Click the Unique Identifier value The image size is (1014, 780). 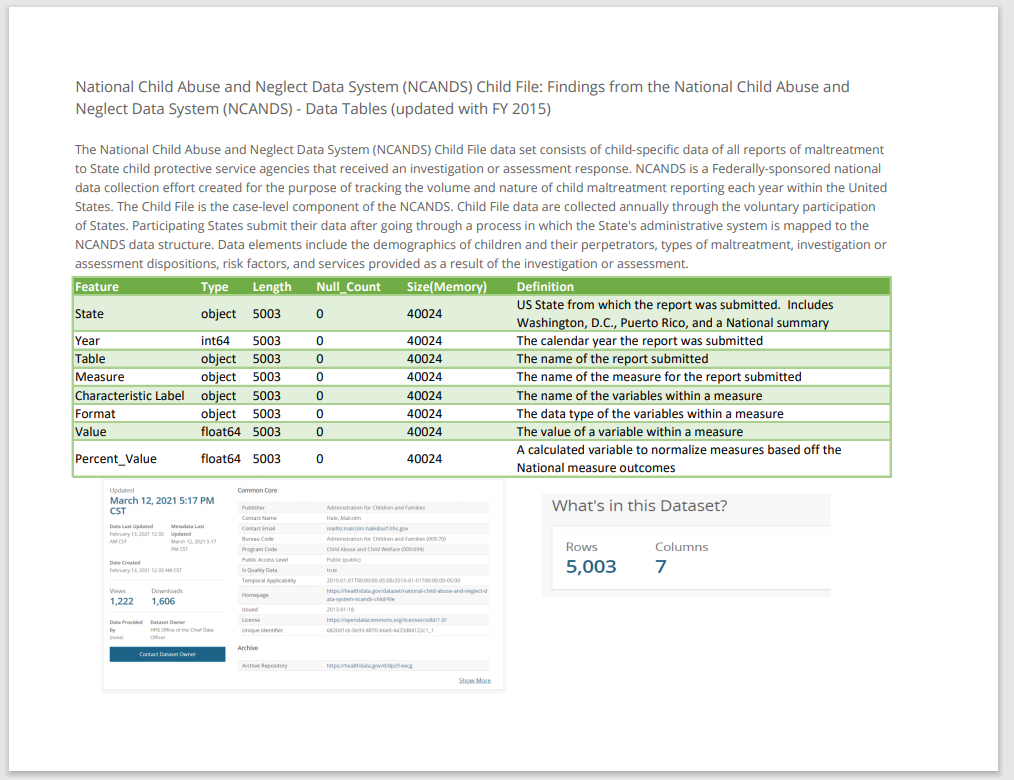pos(380,630)
